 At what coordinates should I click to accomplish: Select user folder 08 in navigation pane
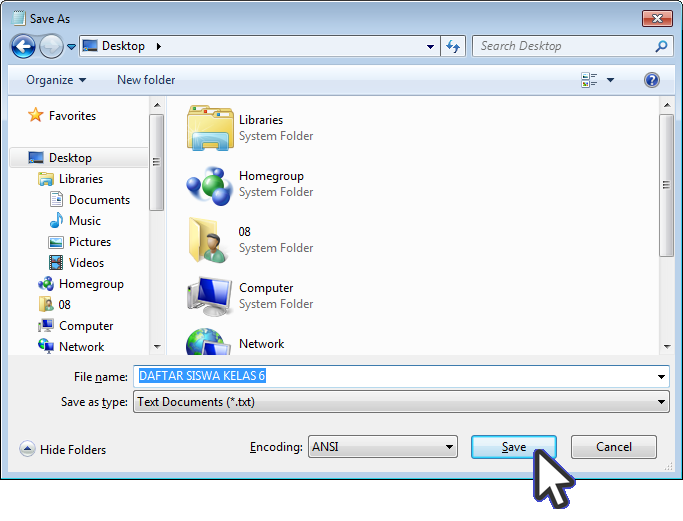point(54,304)
